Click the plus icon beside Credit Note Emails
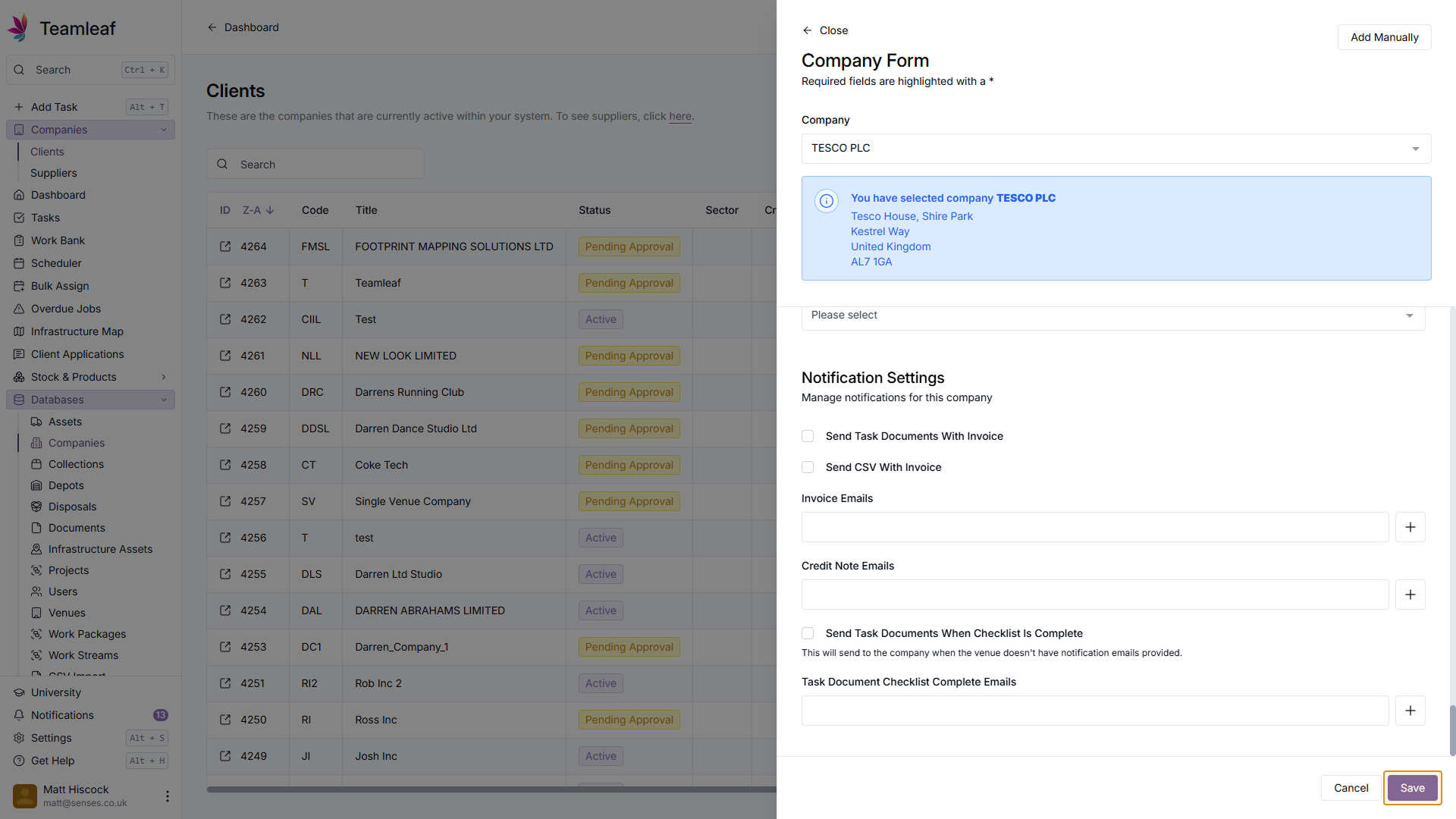Screen dimensions: 1456x819 tap(1410, 595)
